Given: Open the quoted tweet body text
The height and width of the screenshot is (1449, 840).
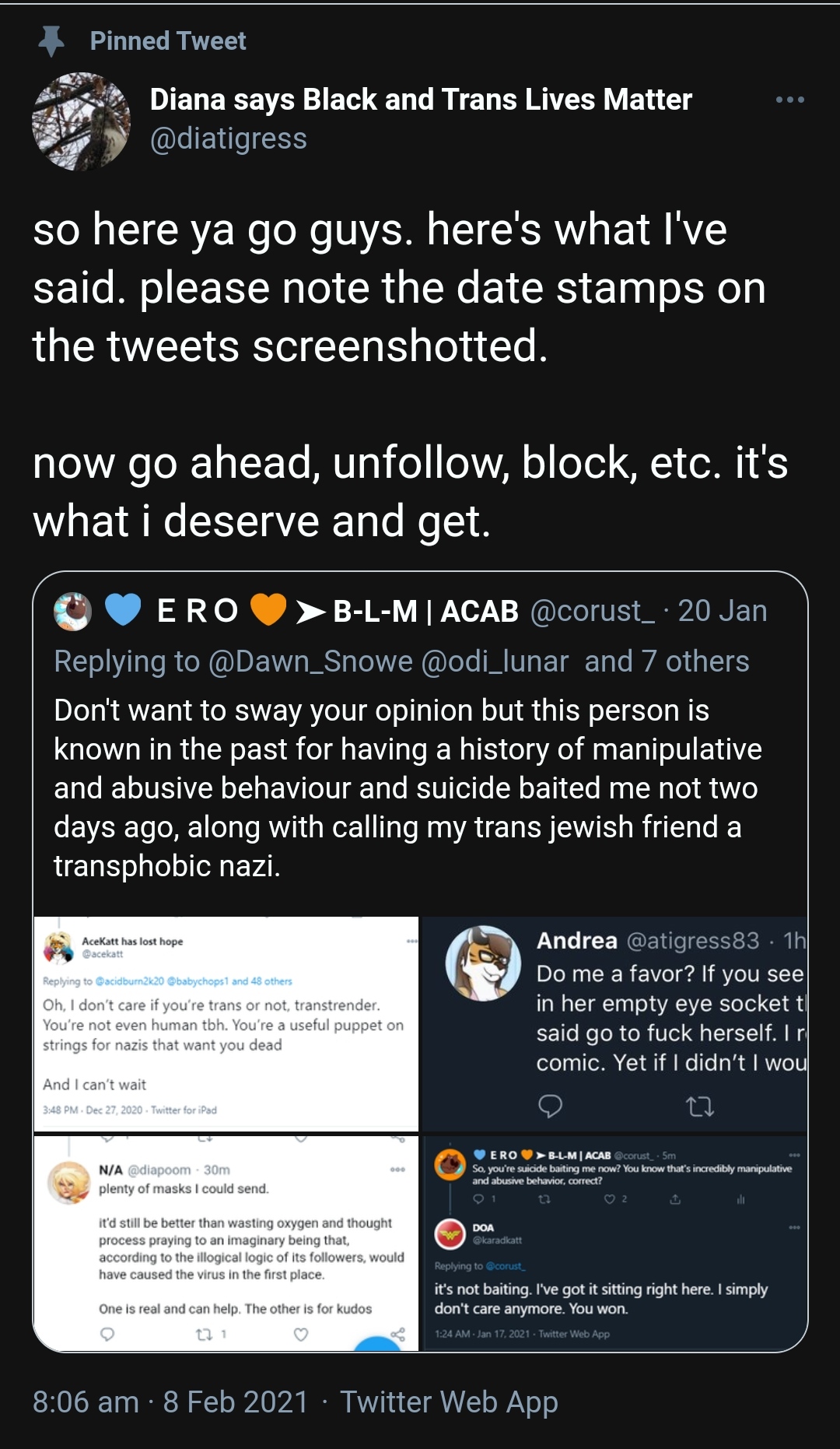Looking at the screenshot, I should click(x=408, y=788).
